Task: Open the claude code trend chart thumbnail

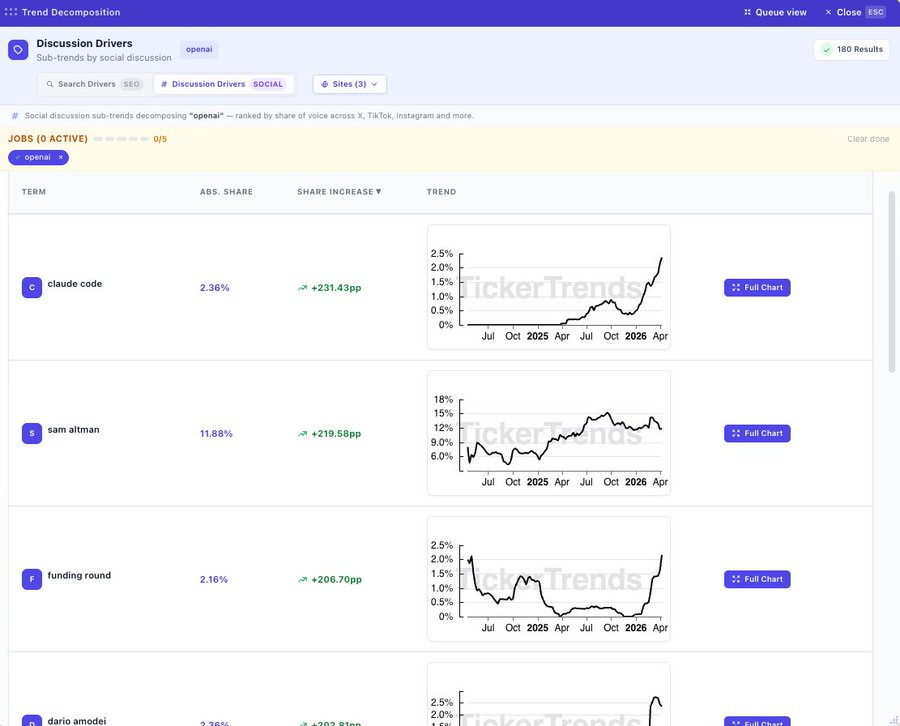Action: point(549,287)
